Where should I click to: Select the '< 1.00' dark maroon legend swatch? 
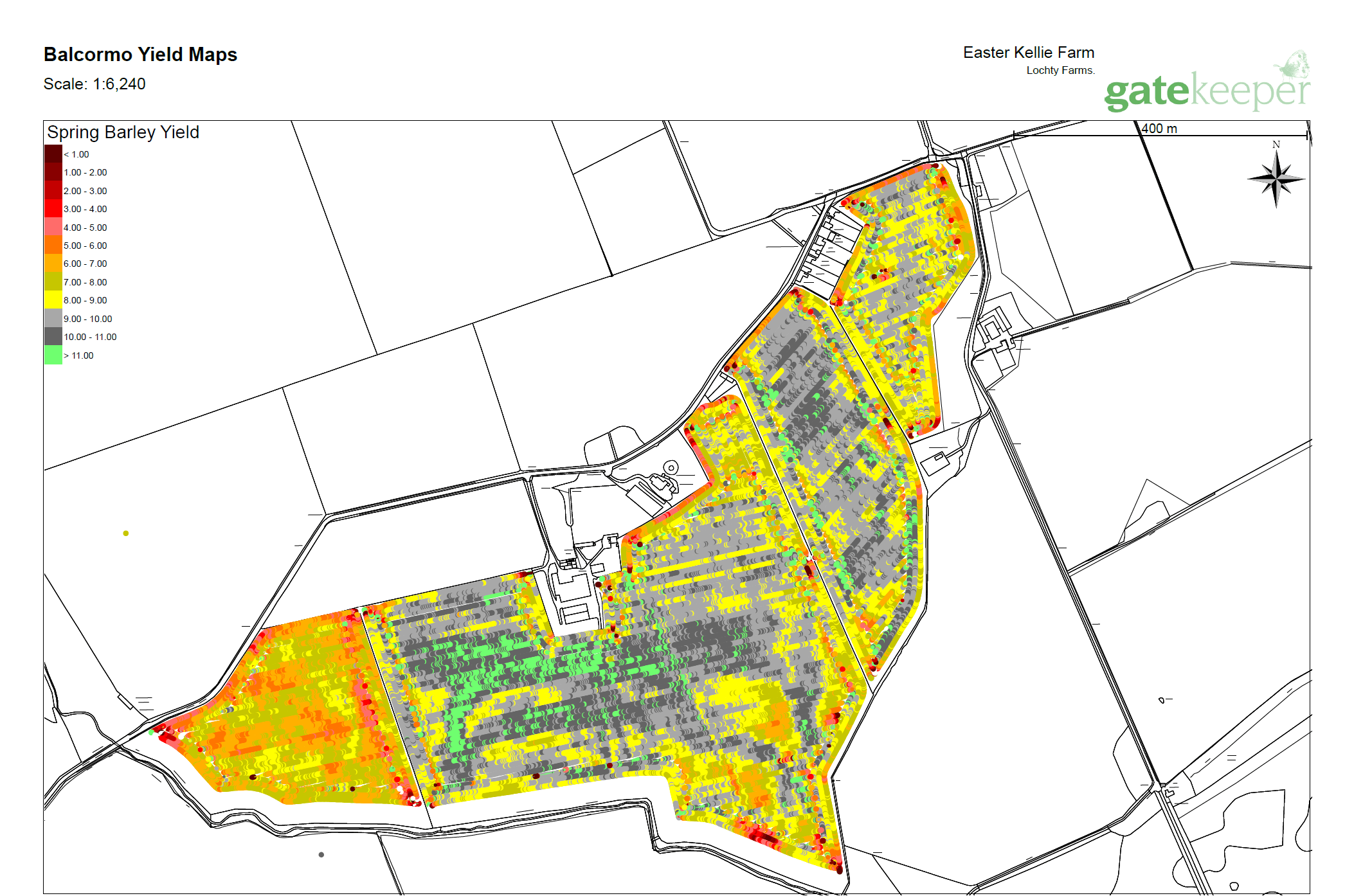point(53,154)
